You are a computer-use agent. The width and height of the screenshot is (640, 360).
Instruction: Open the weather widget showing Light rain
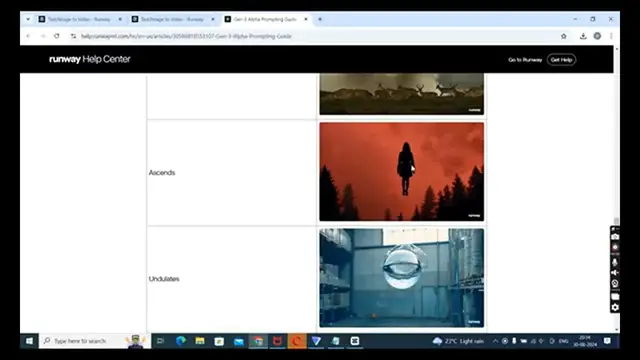[x=458, y=341]
